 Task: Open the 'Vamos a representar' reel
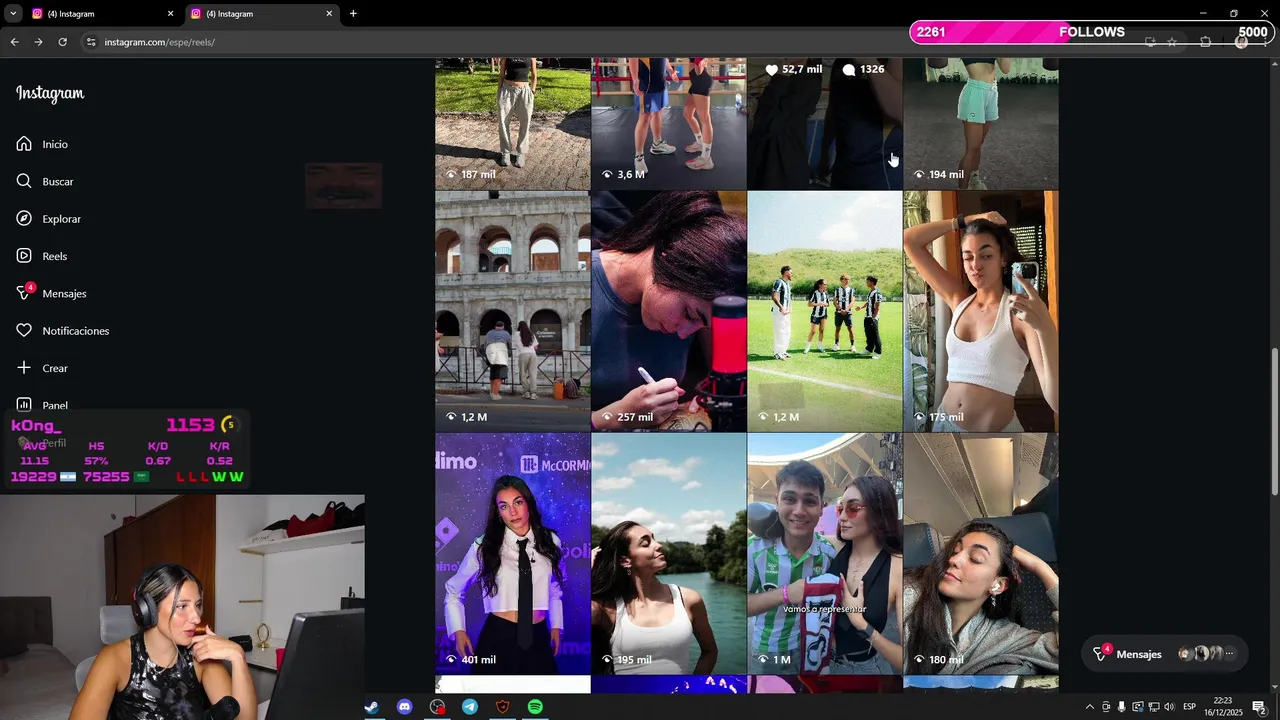(825, 553)
